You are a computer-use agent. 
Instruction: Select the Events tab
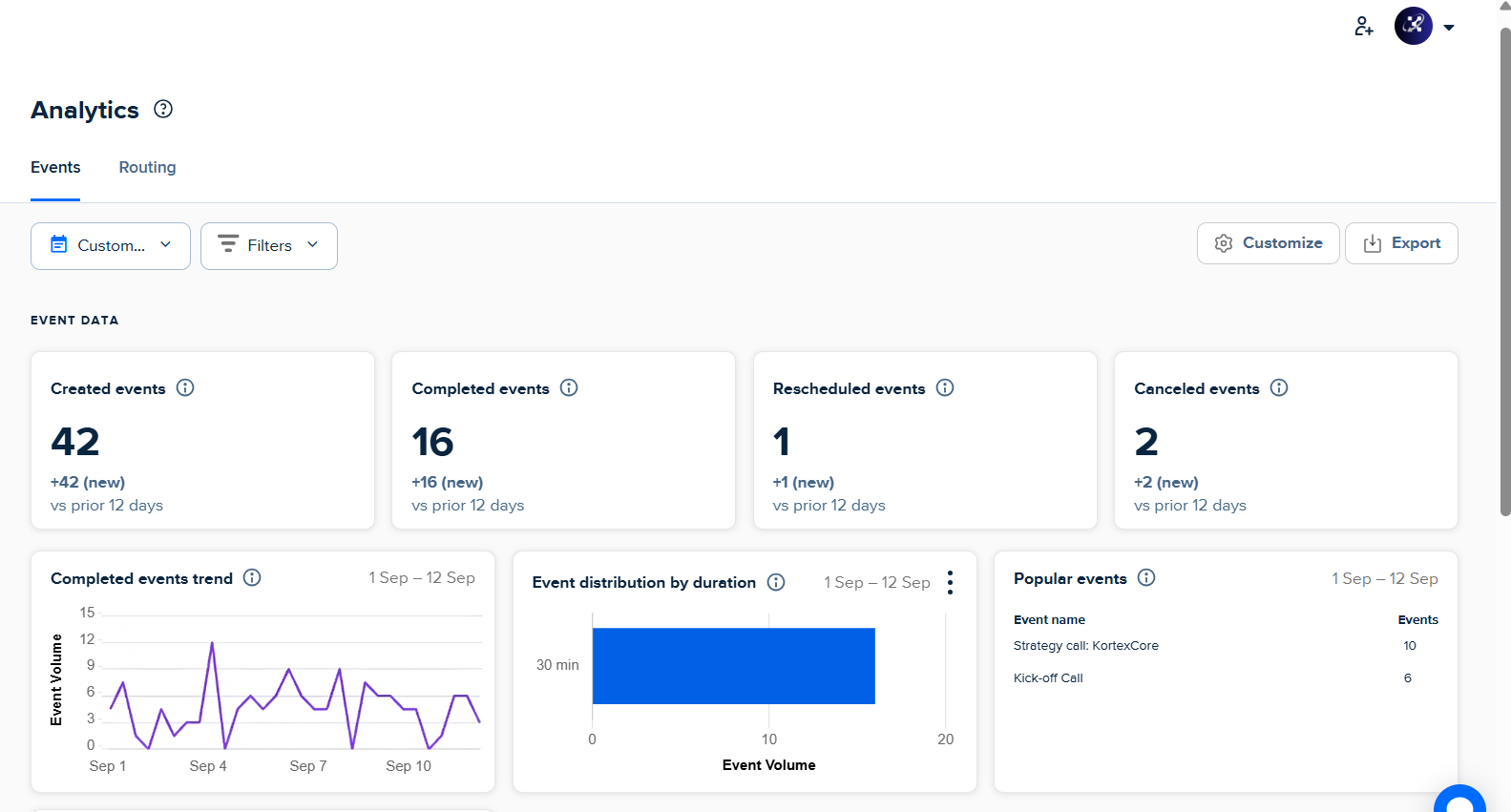pyautogui.click(x=55, y=167)
